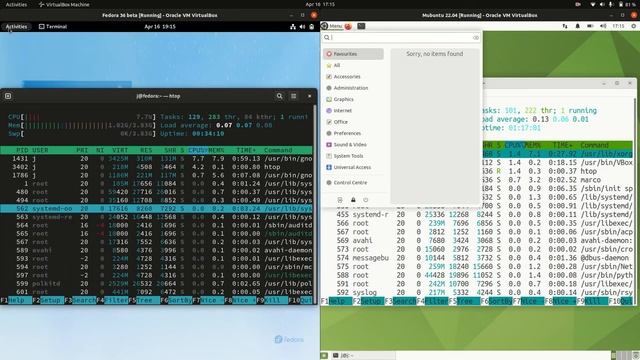Click shutdown power icon in MATE menu
This screenshot has height=360, width=640.
tap(366, 200)
